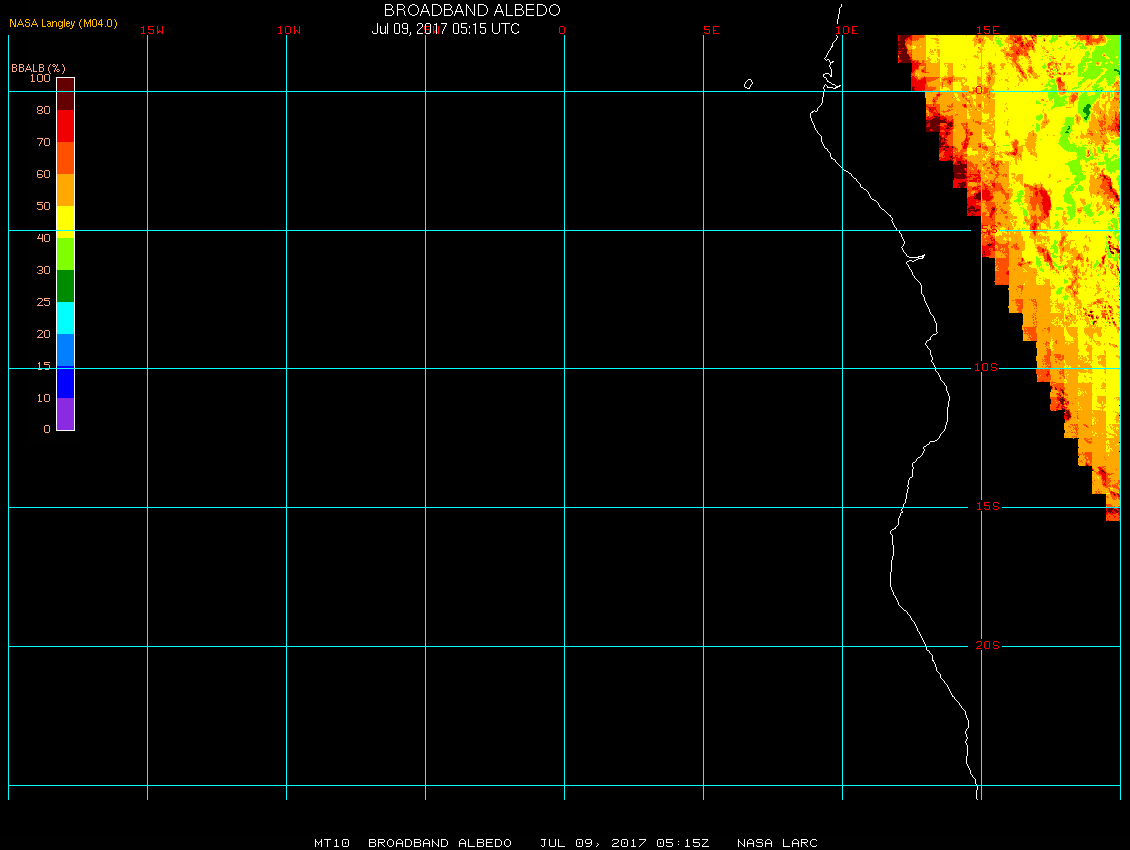Click the legend value 40
The image size is (1130, 850).
tap(44, 238)
